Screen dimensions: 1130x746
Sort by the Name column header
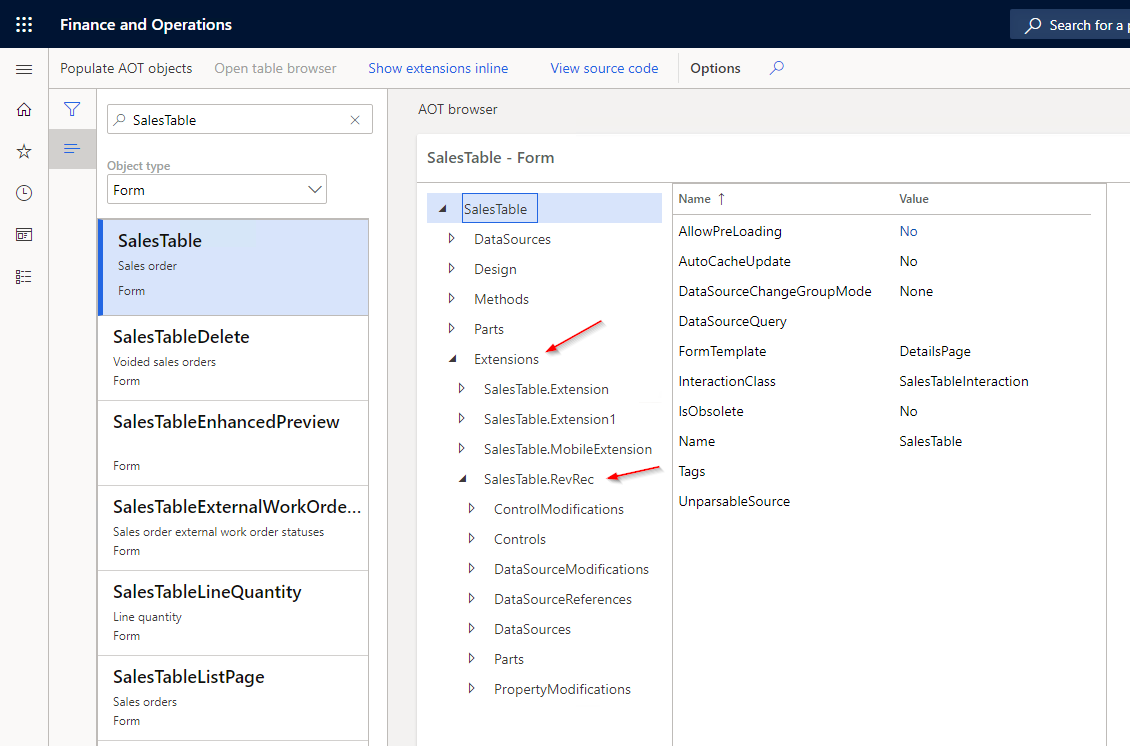695,199
